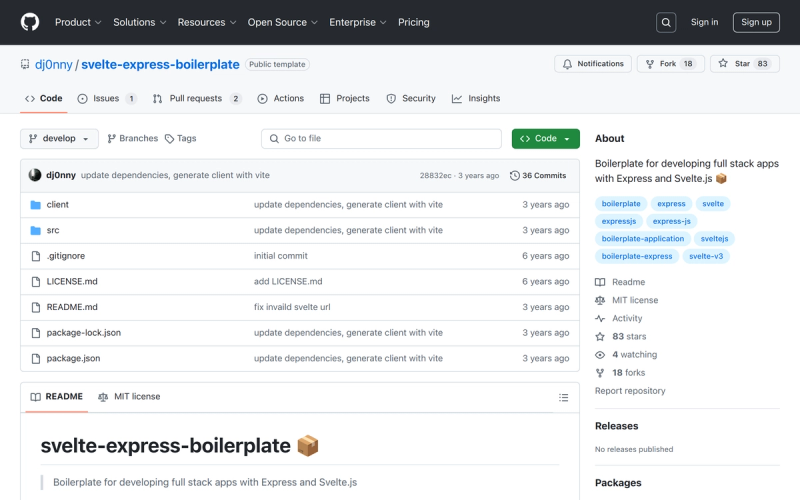The image size is (800, 500).
Task: Expand the Product menu
Action: pos(78,22)
